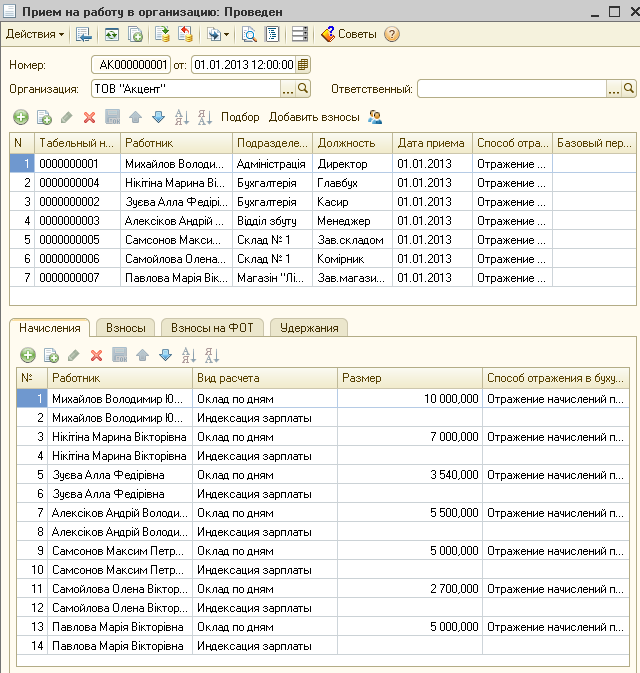640x673 pixels.
Task: Edit current row in employees table (pencil)
Action: click(x=67, y=117)
